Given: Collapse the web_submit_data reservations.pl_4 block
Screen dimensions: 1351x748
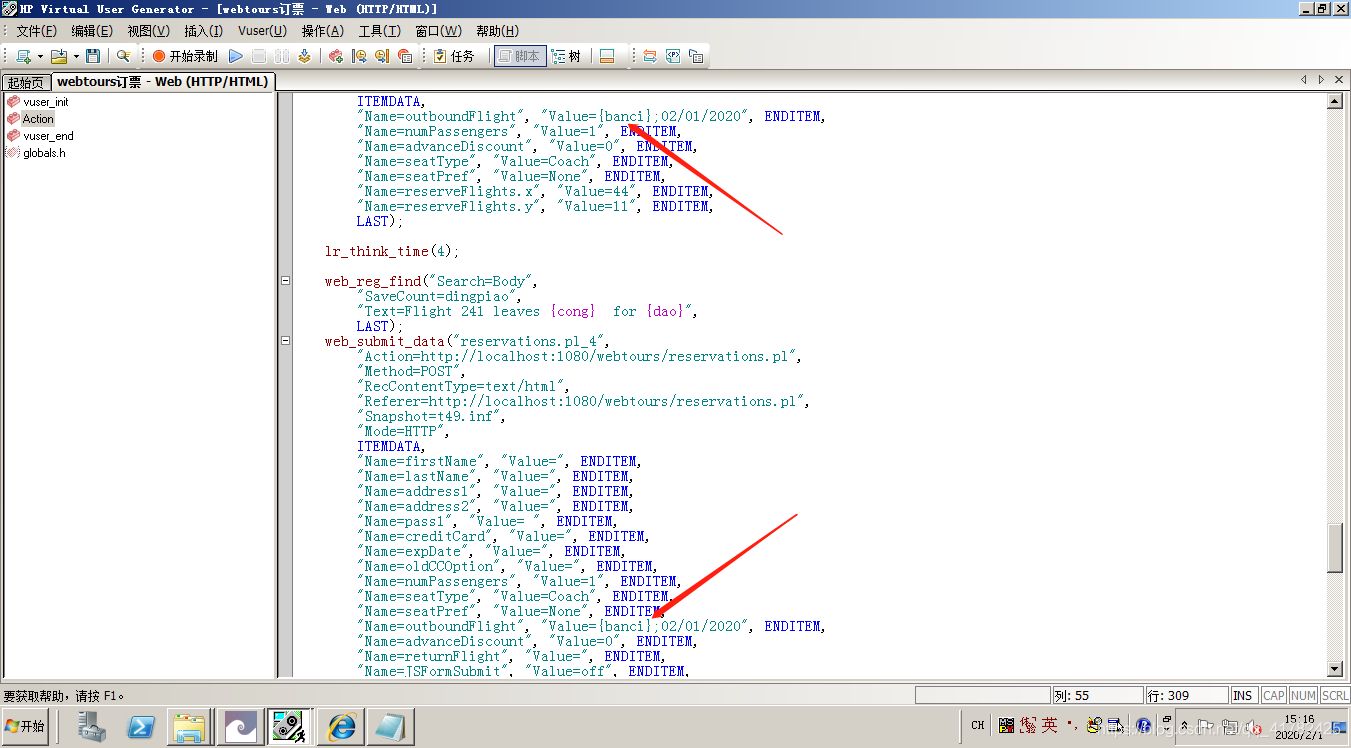Looking at the screenshot, I should pos(285,341).
